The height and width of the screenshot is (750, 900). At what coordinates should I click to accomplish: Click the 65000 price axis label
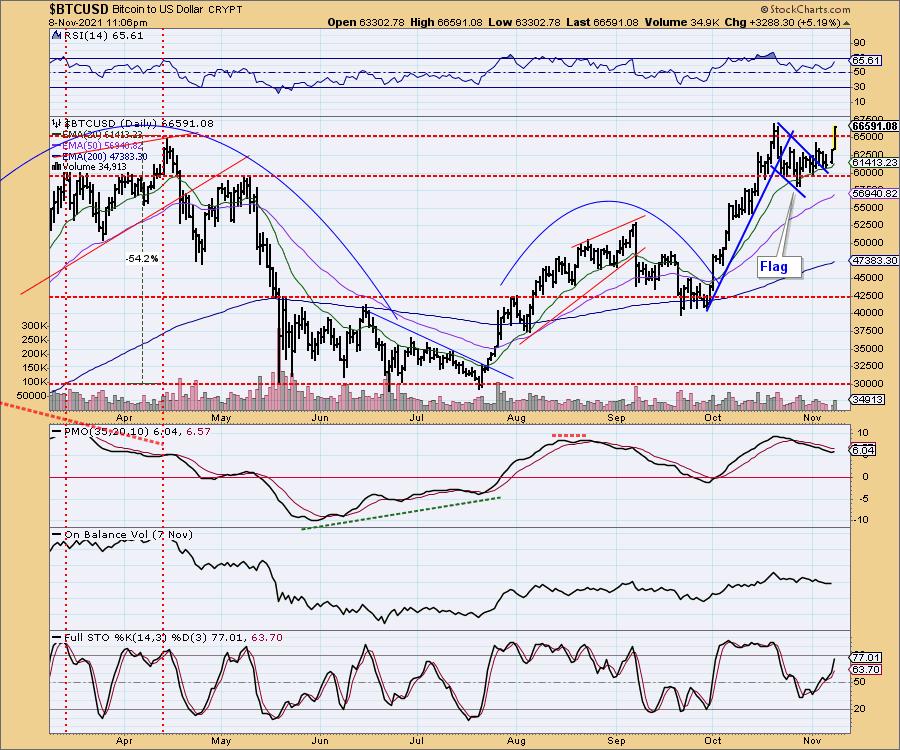click(867, 137)
